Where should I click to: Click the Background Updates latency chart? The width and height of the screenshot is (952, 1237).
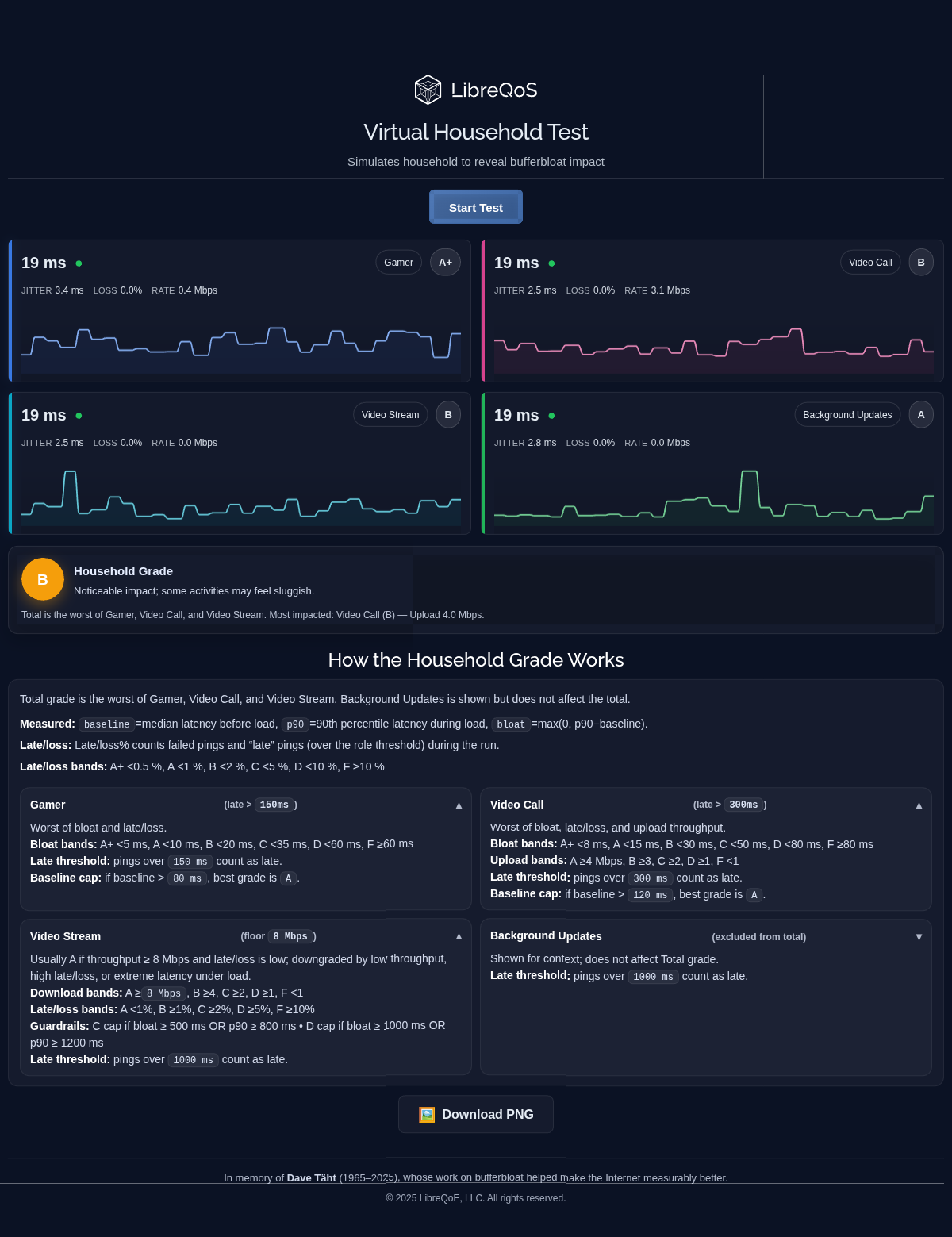[713, 497]
